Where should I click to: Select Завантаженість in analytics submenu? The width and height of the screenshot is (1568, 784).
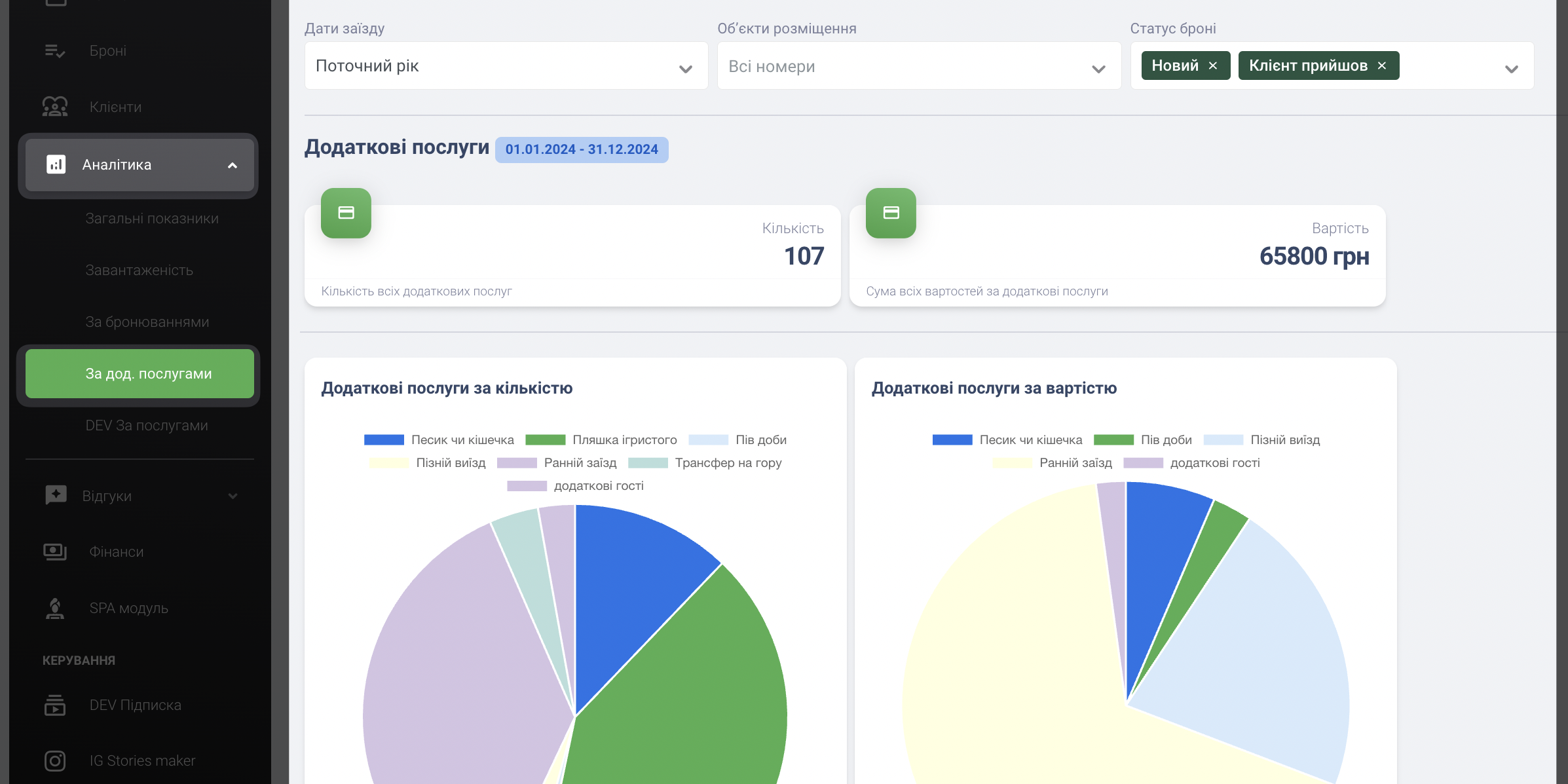139,271
